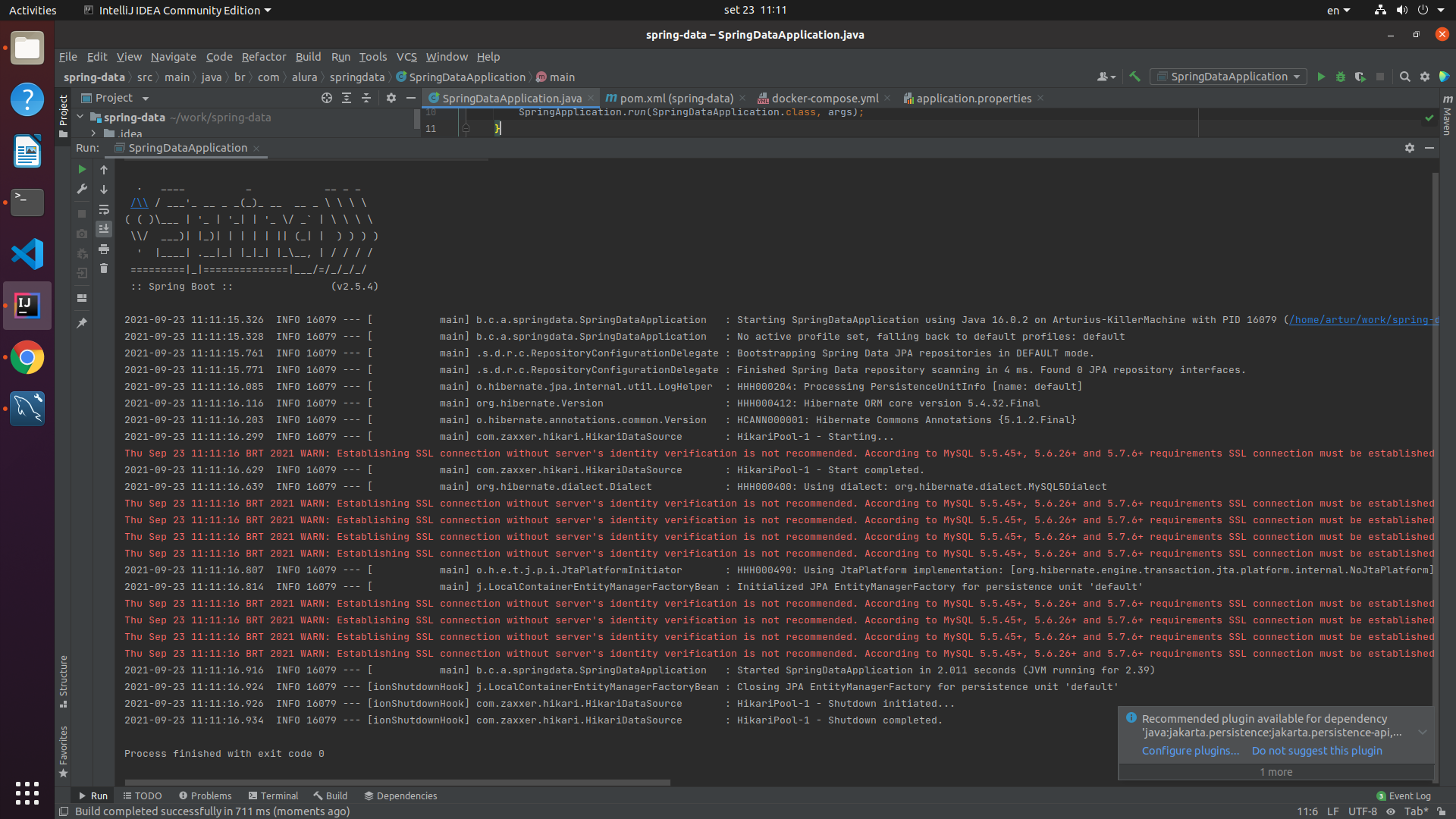
Task: Open the /home/artur/work/spring path link
Action: pos(1363,320)
